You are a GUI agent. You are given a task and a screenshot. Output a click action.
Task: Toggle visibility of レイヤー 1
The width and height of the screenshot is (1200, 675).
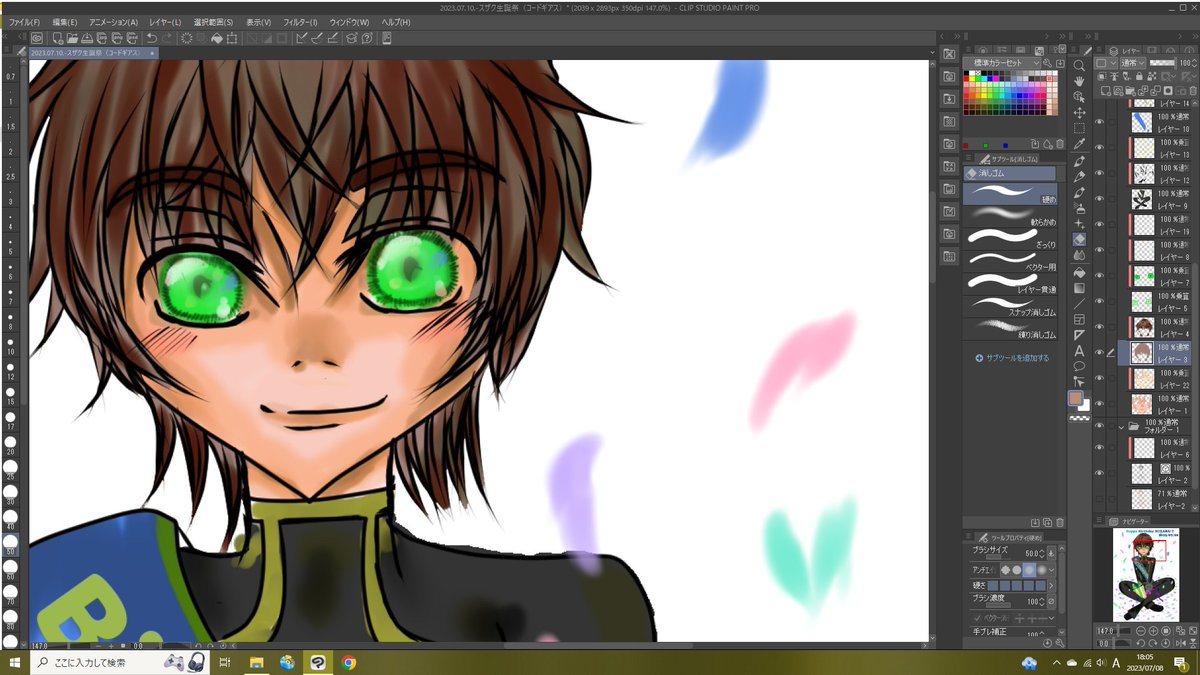pos(1099,404)
